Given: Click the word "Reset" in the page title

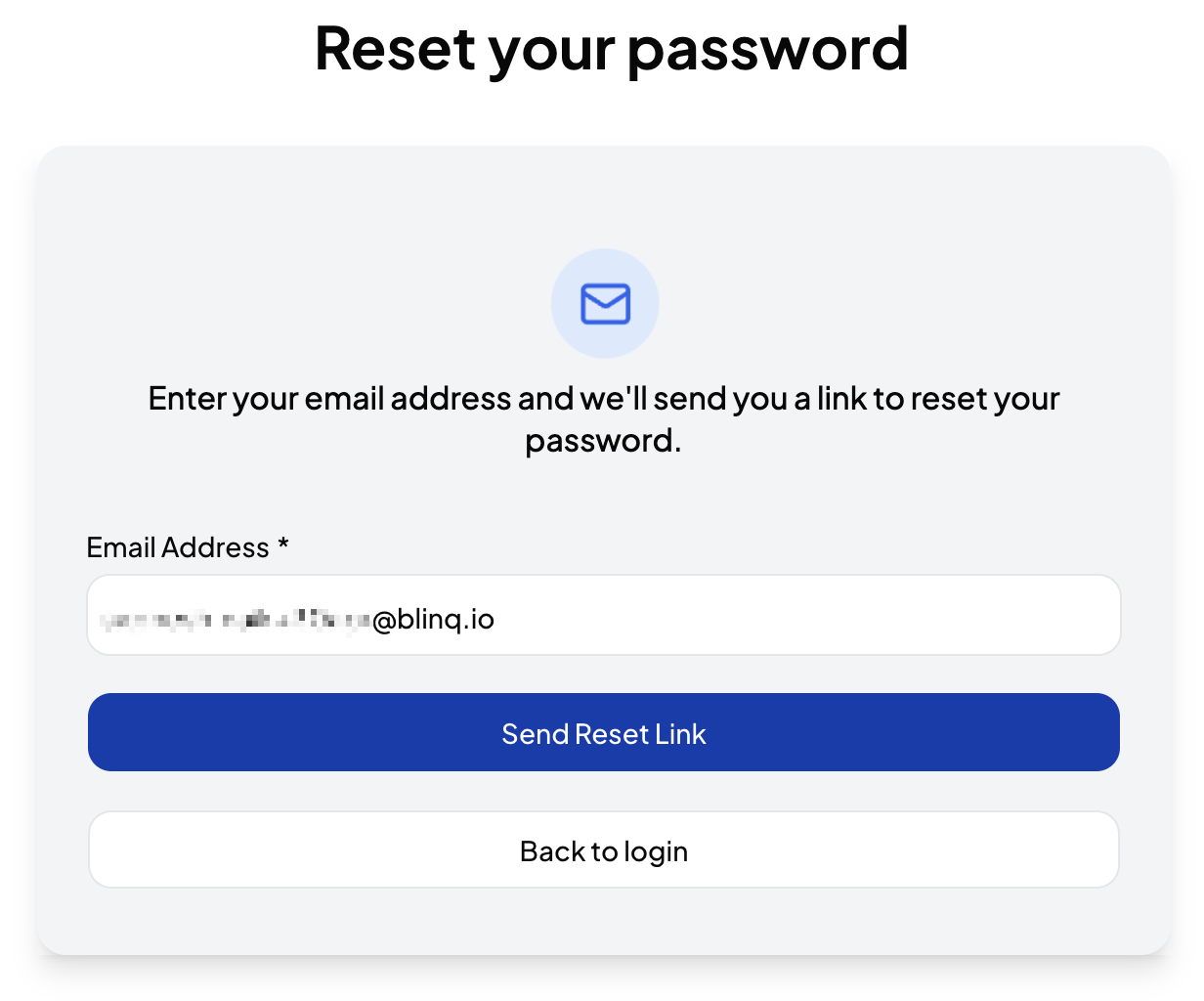Looking at the screenshot, I should tap(396, 49).
